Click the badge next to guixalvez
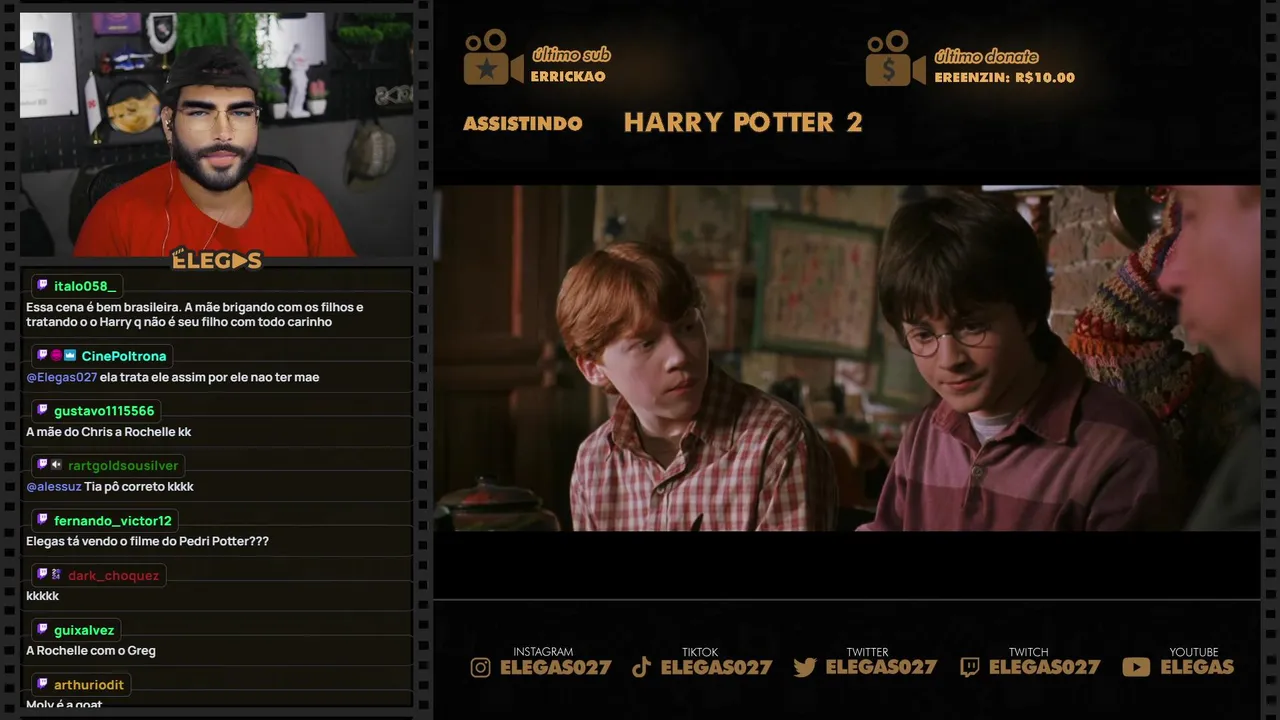The image size is (1280, 720). coord(43,630)
